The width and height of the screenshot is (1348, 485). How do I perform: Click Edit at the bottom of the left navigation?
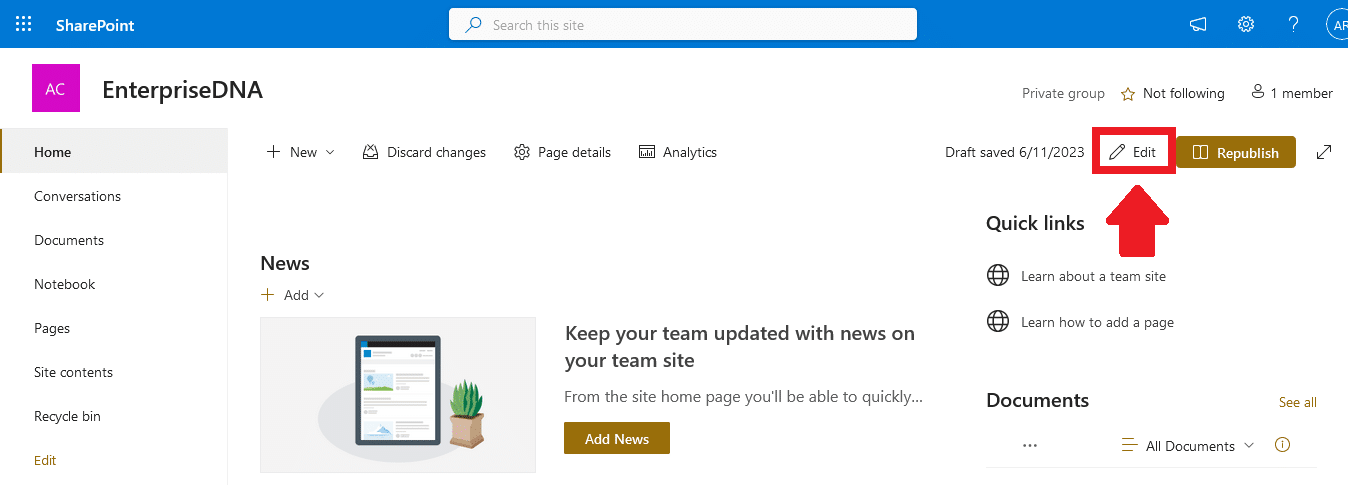click(x=45, y=460)
